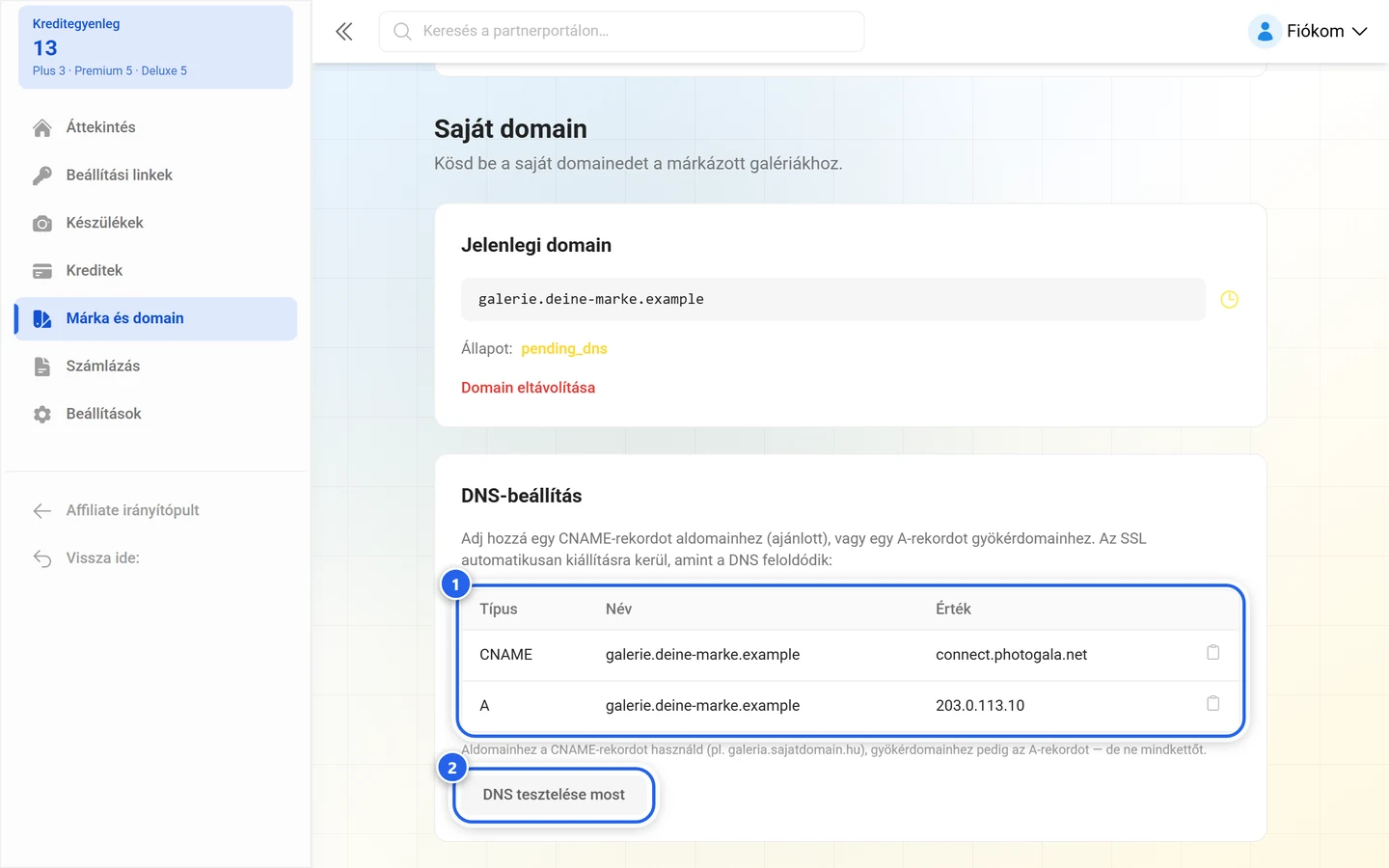Click the brand icon beside Márka és domain

[x=42, y=318]
